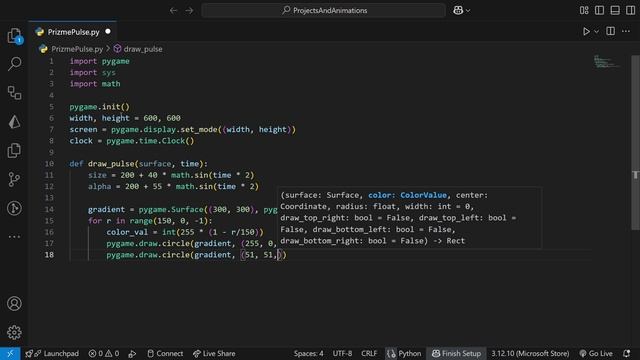Click the remote window indicator in status bar
640x360 pixels.
pos(10,353)
